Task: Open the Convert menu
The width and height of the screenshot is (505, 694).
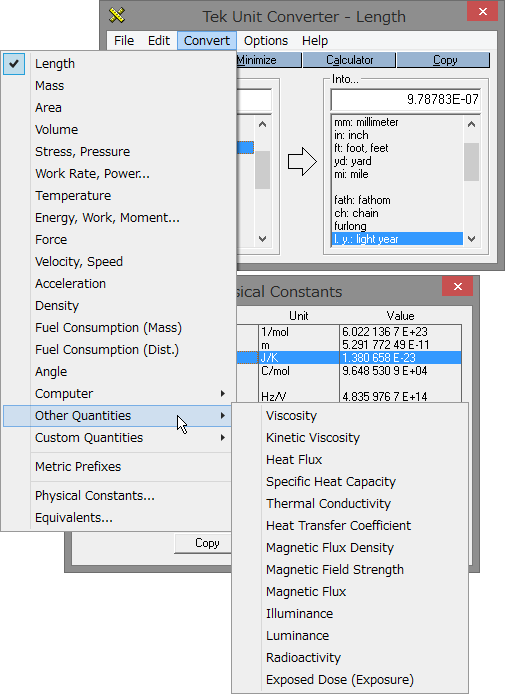Action: (x=207, y=41)
